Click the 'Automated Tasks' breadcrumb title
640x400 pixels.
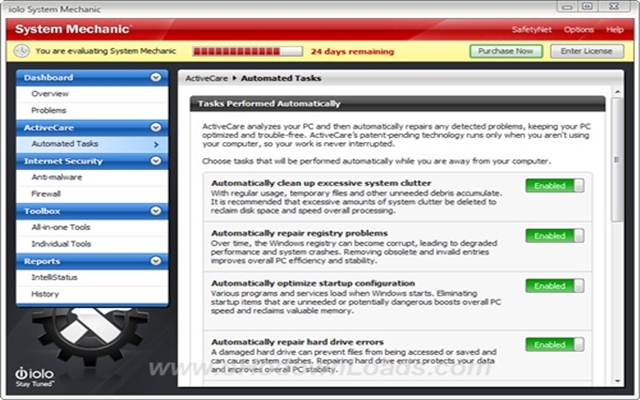pos(281,78)
